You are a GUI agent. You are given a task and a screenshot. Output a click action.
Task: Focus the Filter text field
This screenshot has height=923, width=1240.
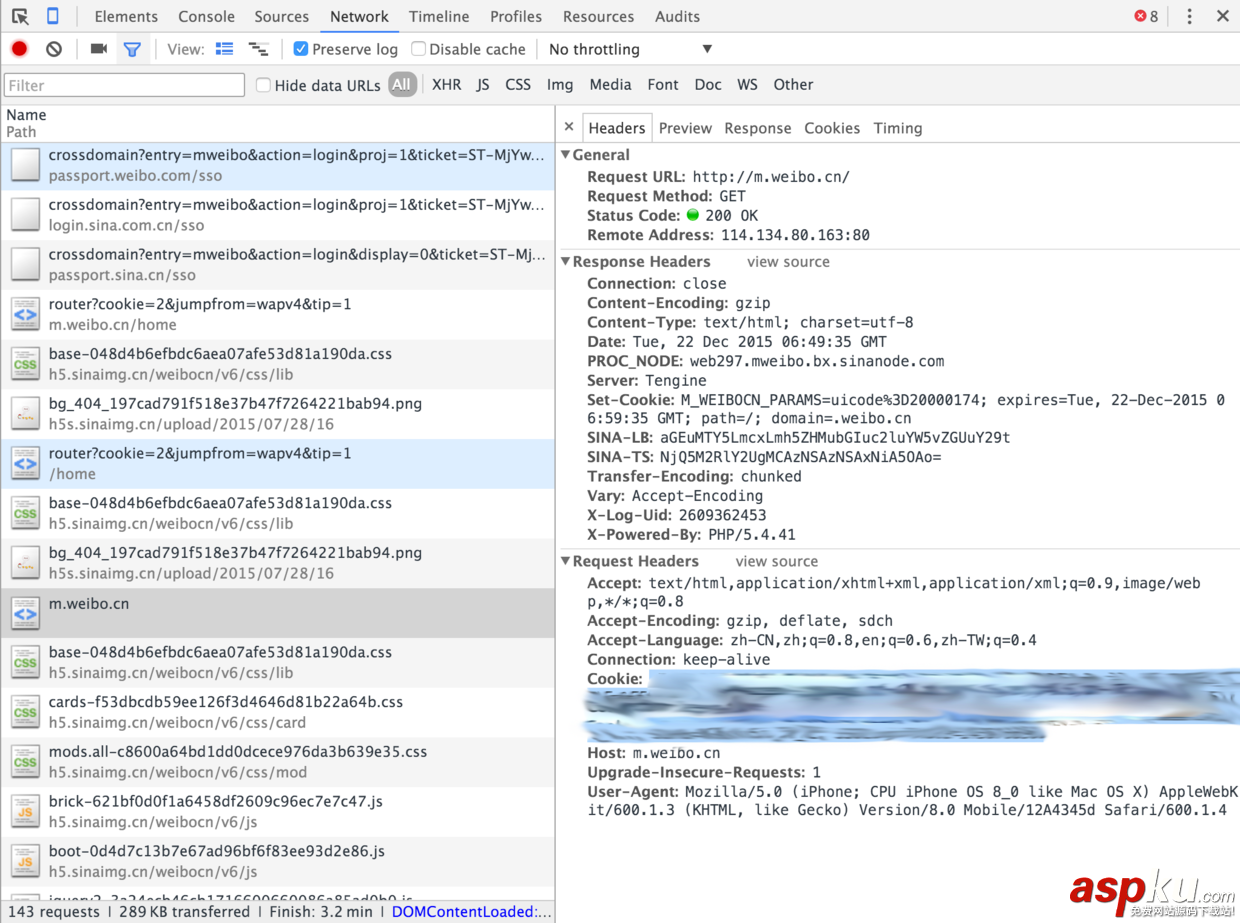pyautogui.click(x=125, y=85)
